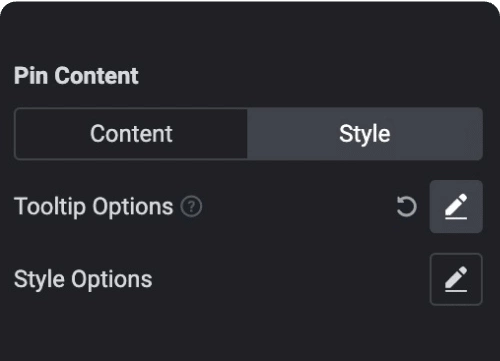Choose Content in the Pin Content switcher
This screenshot has width=500, height=361.
click(x=131, y=134)
